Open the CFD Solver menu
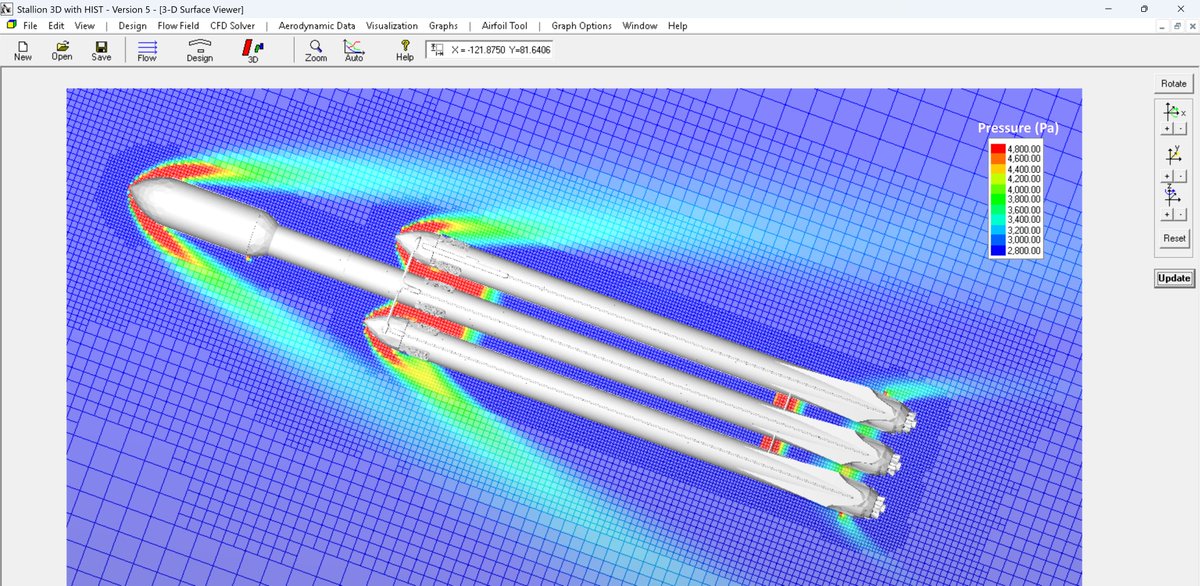 coord(232,25)
